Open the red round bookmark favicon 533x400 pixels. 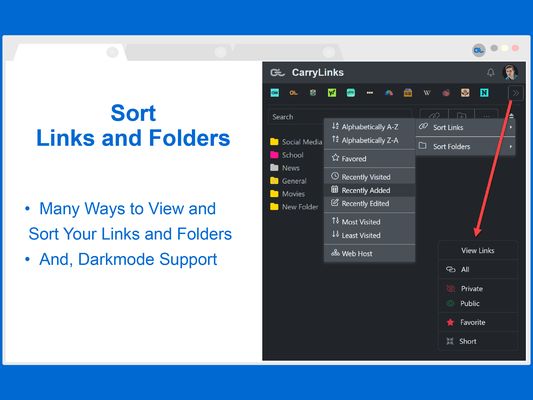coord(446,92)
